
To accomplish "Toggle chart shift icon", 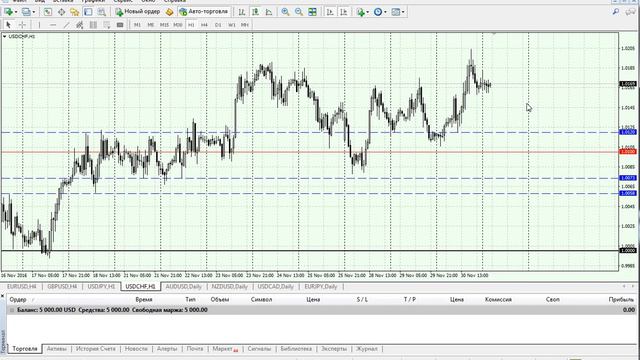I will click(x=343, y=12).
